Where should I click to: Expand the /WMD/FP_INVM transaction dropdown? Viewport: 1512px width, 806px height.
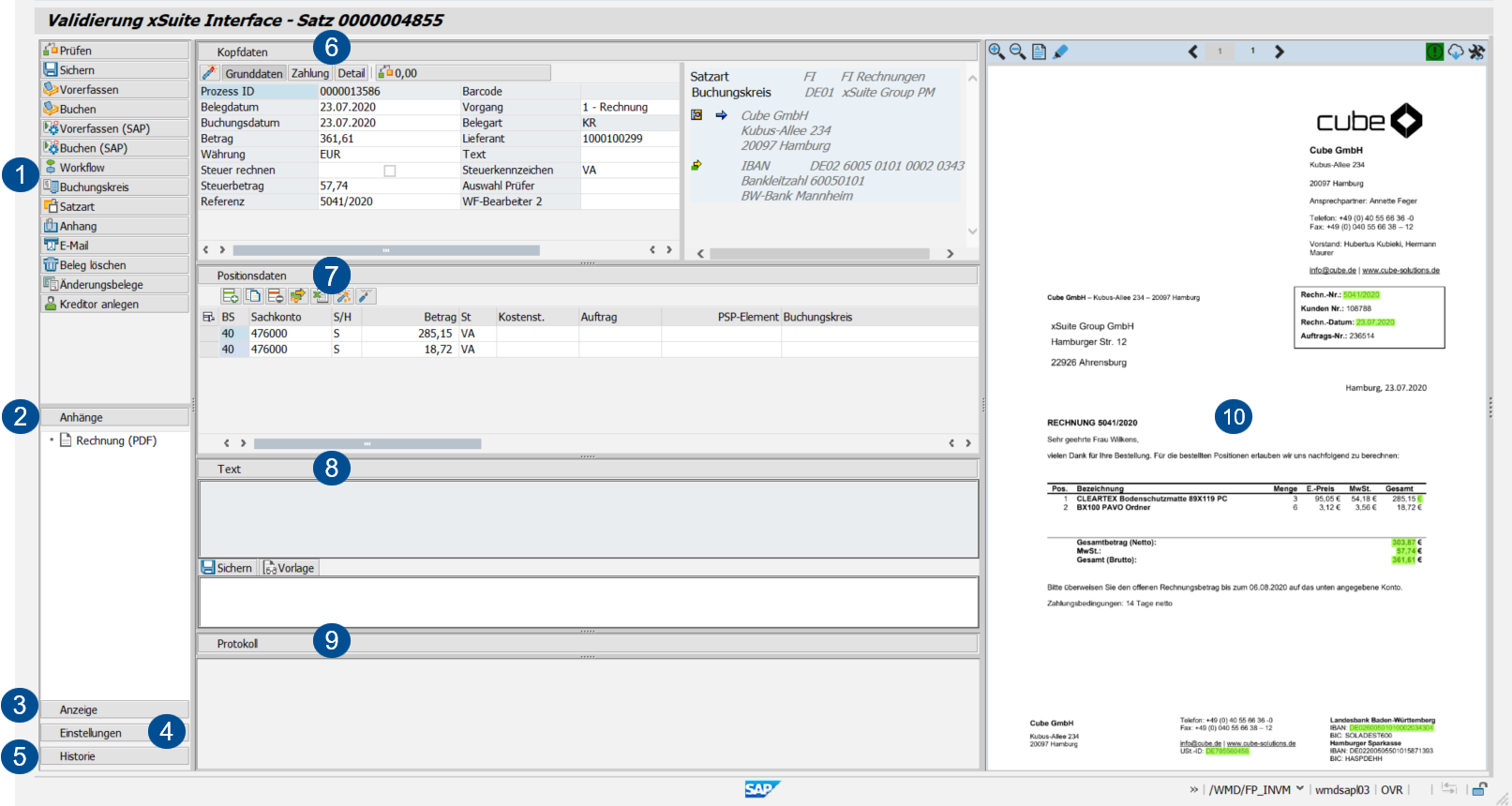point(1300,789)
